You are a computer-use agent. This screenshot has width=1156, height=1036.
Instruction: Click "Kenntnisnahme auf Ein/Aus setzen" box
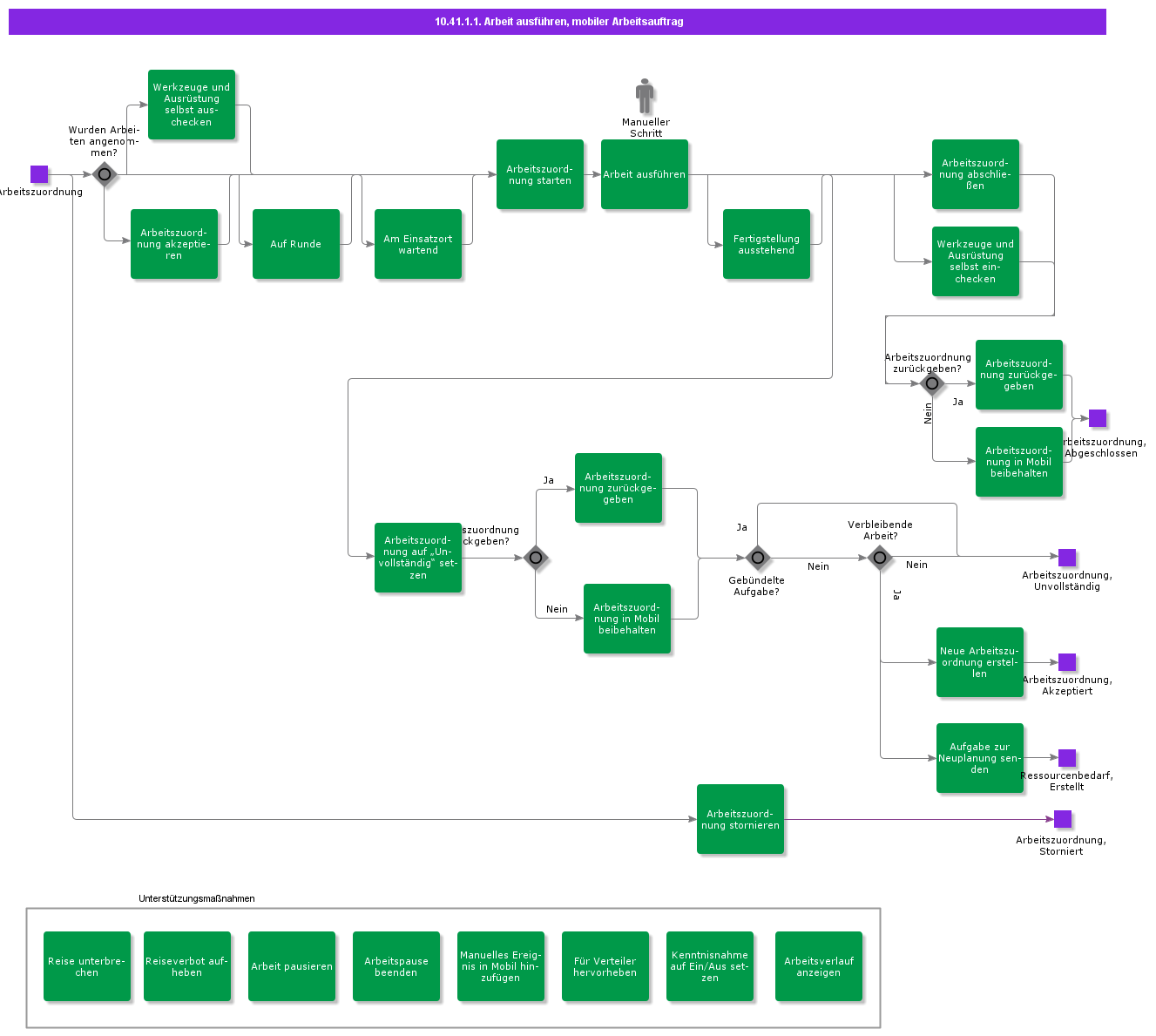pyautogui.click(x=710, y=967)
